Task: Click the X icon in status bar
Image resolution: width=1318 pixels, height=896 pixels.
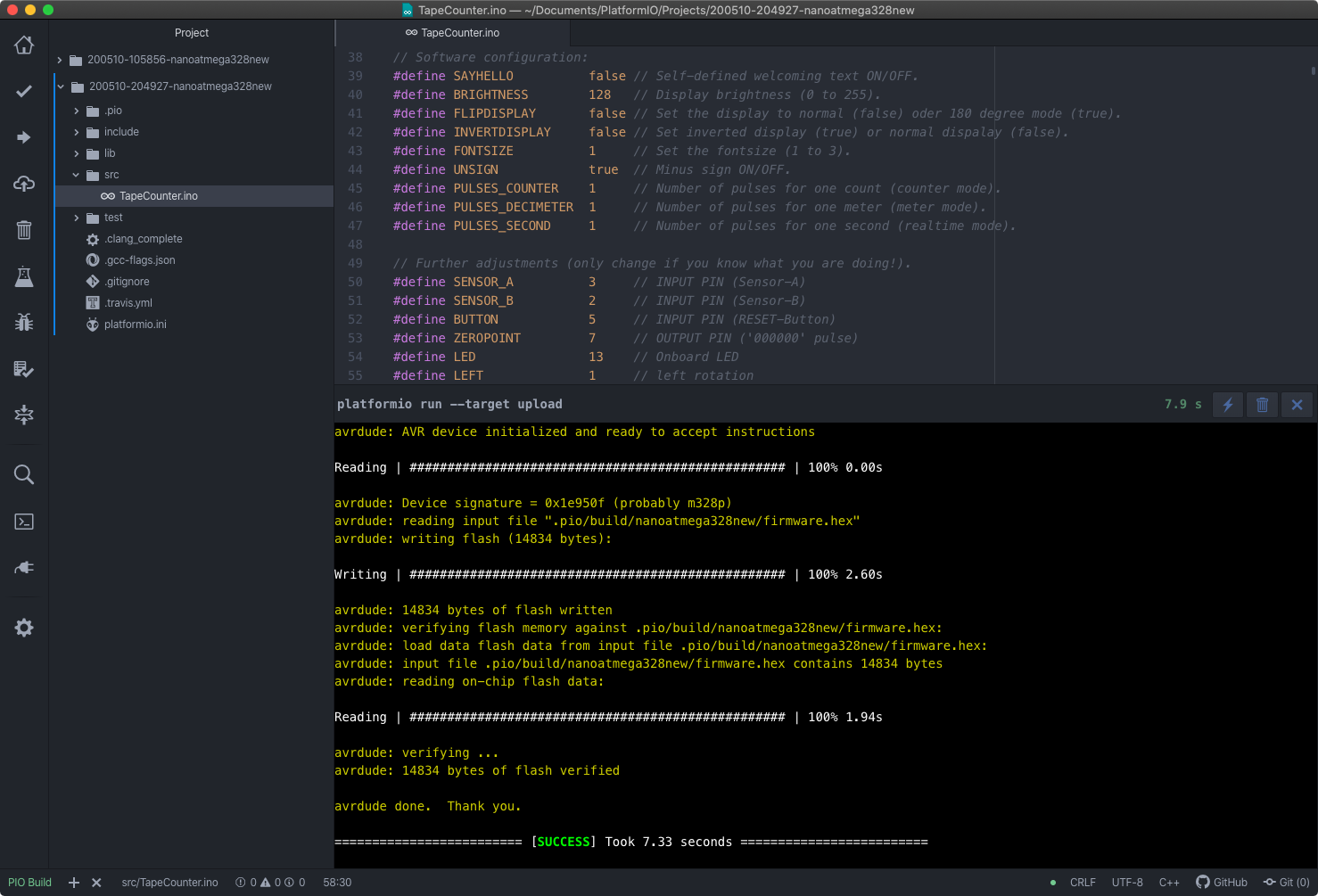Action: [97, 883]
